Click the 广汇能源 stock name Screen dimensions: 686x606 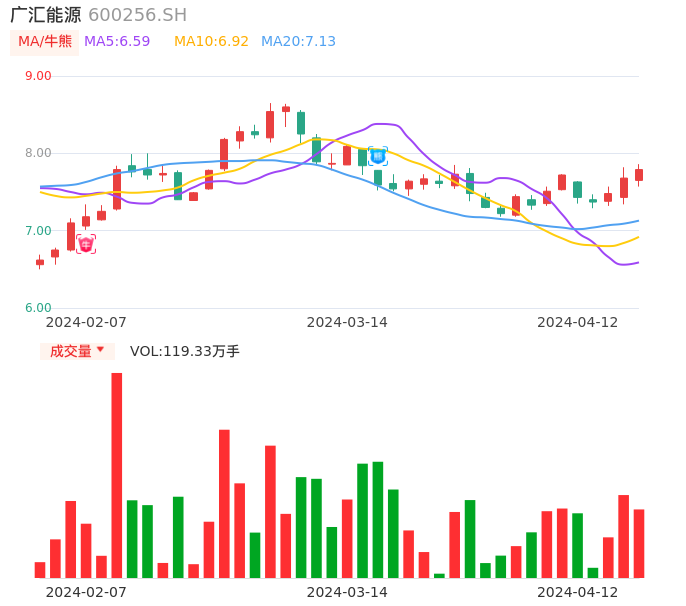(46, 15)
